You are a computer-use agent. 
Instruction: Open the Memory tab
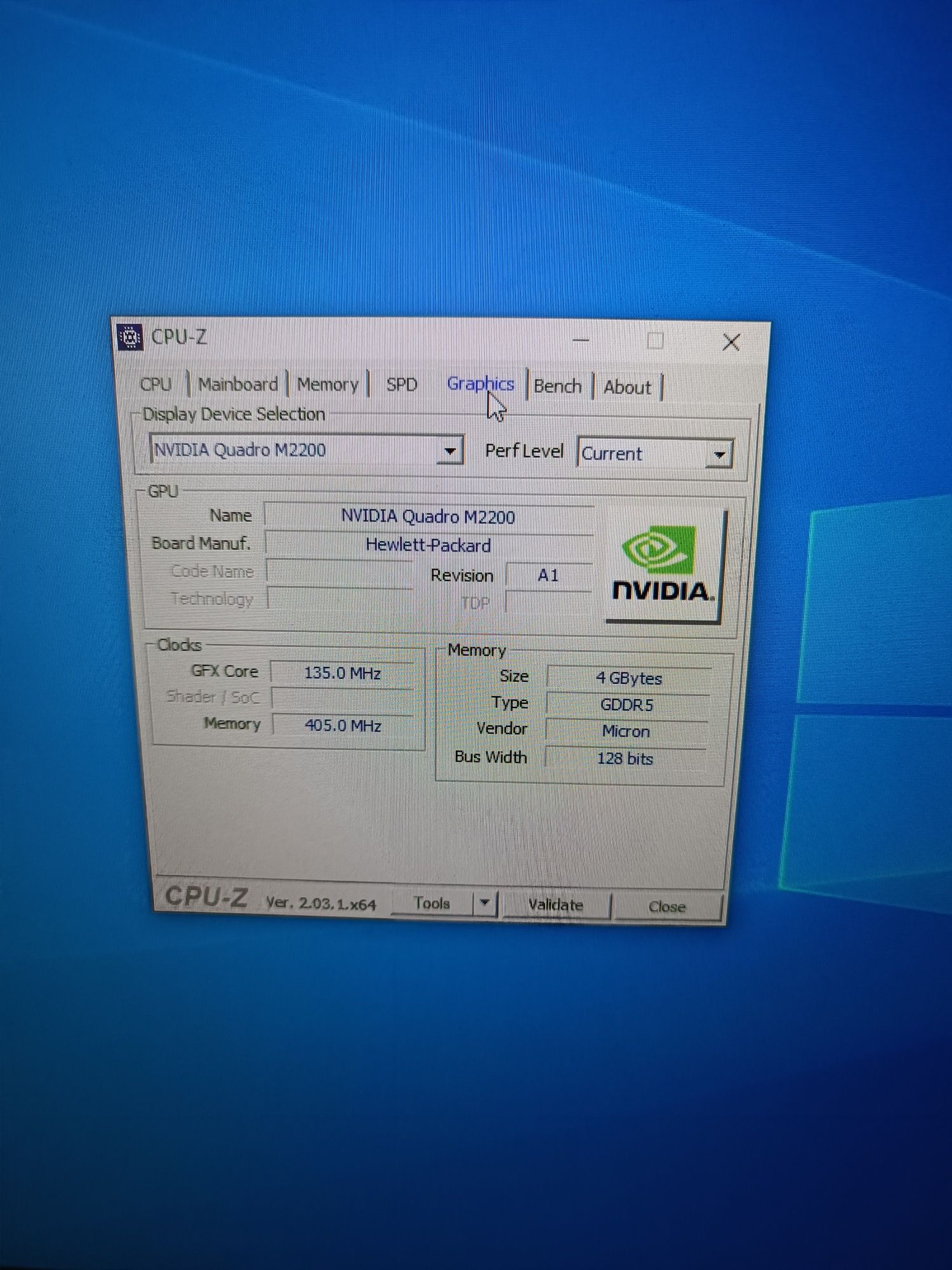click(x=327, y=385)
